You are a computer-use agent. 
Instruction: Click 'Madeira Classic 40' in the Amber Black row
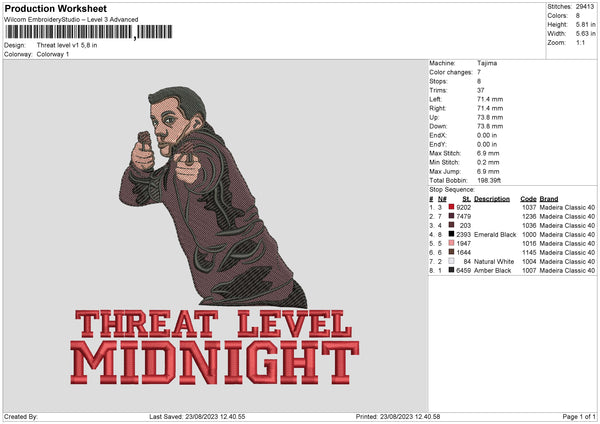[x=567, y=270]
